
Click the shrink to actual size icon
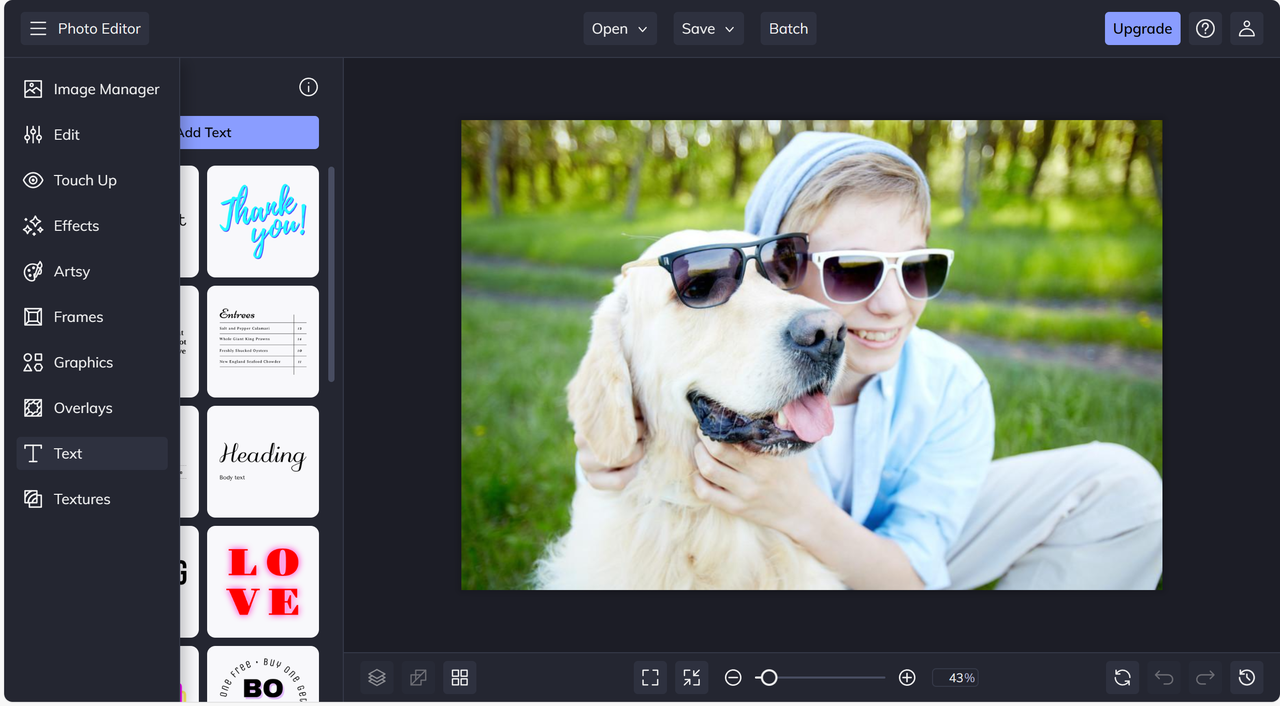coord(691,678)
